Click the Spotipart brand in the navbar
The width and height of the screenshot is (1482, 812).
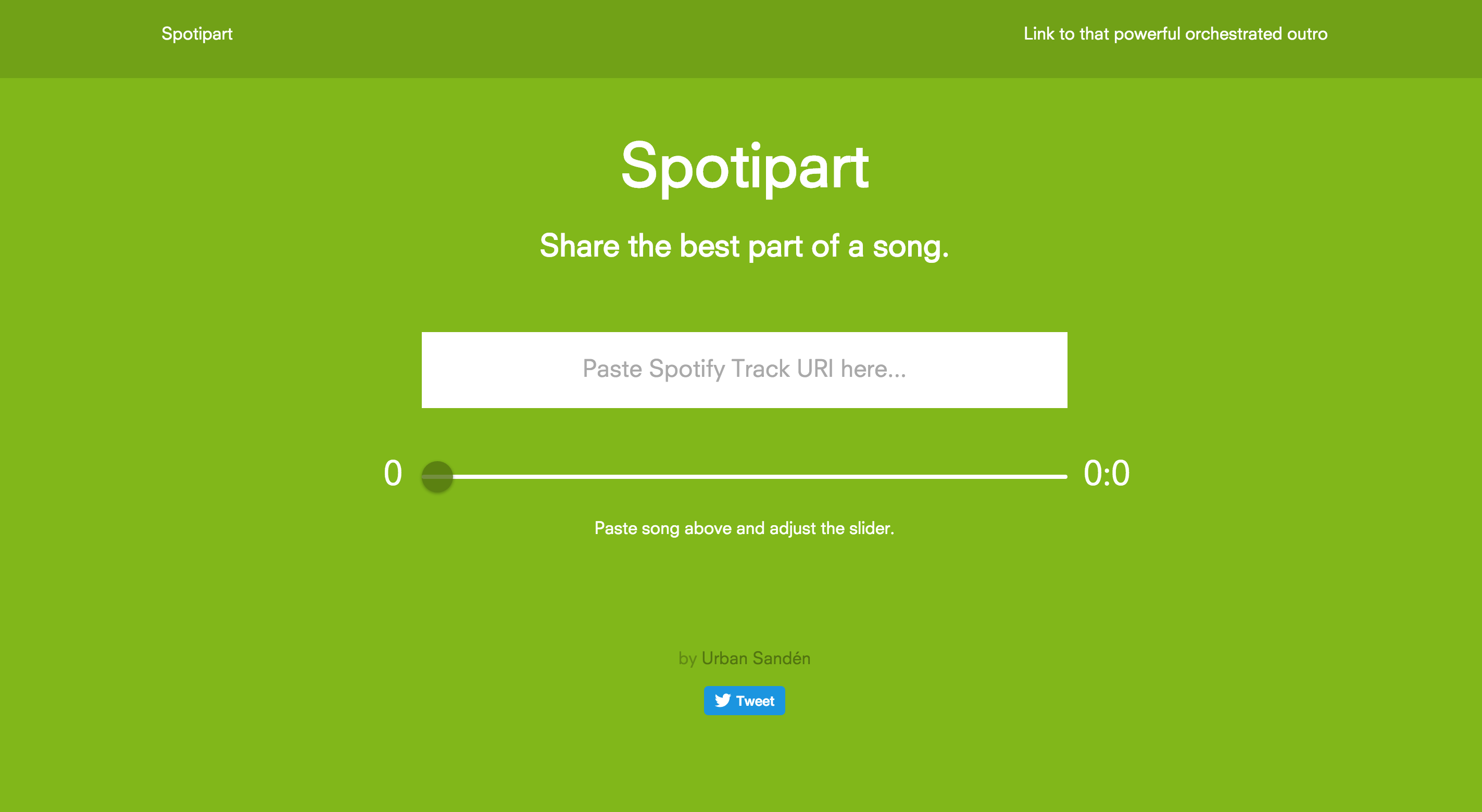[197, 34]
